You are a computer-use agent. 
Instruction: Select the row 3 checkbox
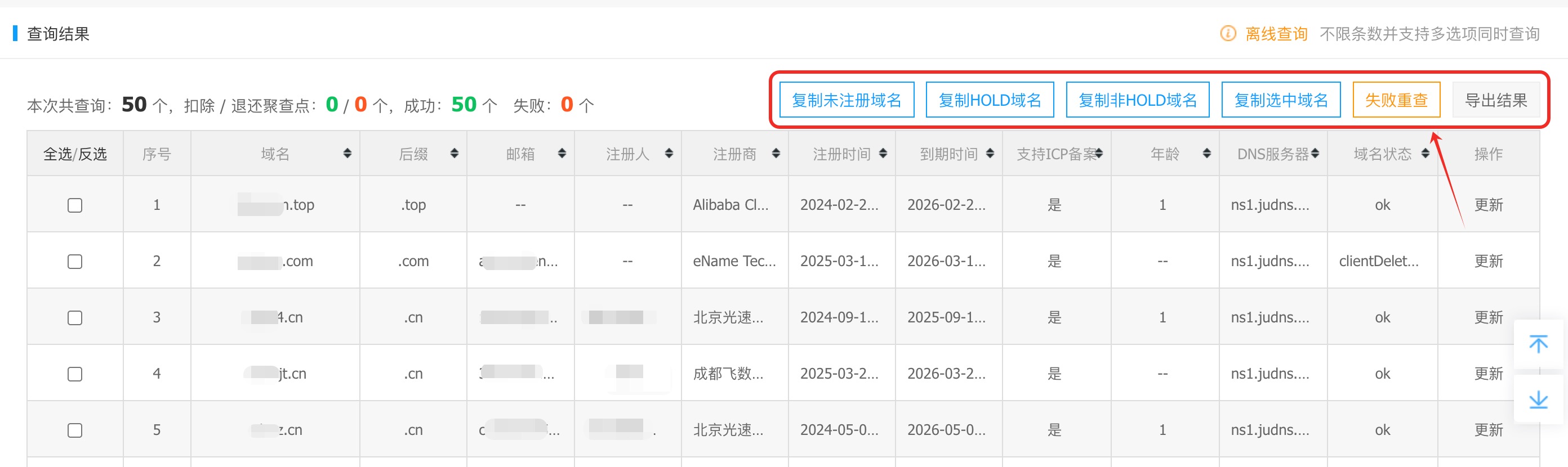[x=75, y=317]
